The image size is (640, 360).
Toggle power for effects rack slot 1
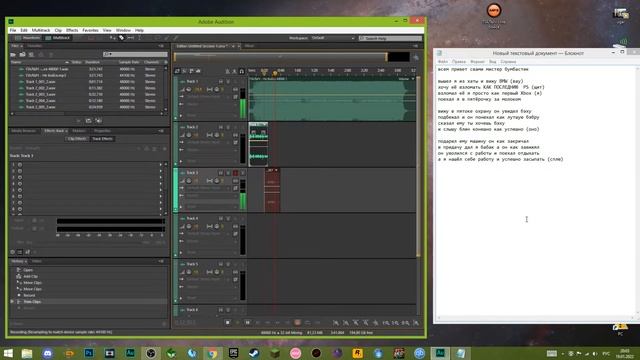pyautogui.click(x=20, y=165)
